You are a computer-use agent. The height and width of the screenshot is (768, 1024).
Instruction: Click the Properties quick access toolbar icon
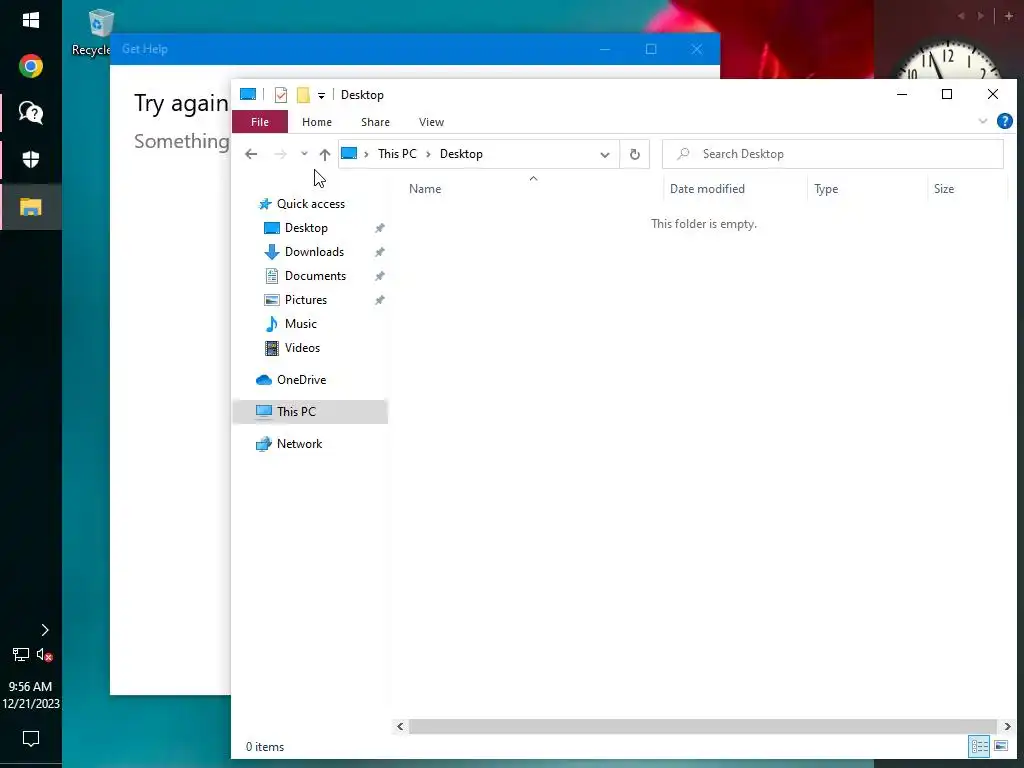pos(281,95)
